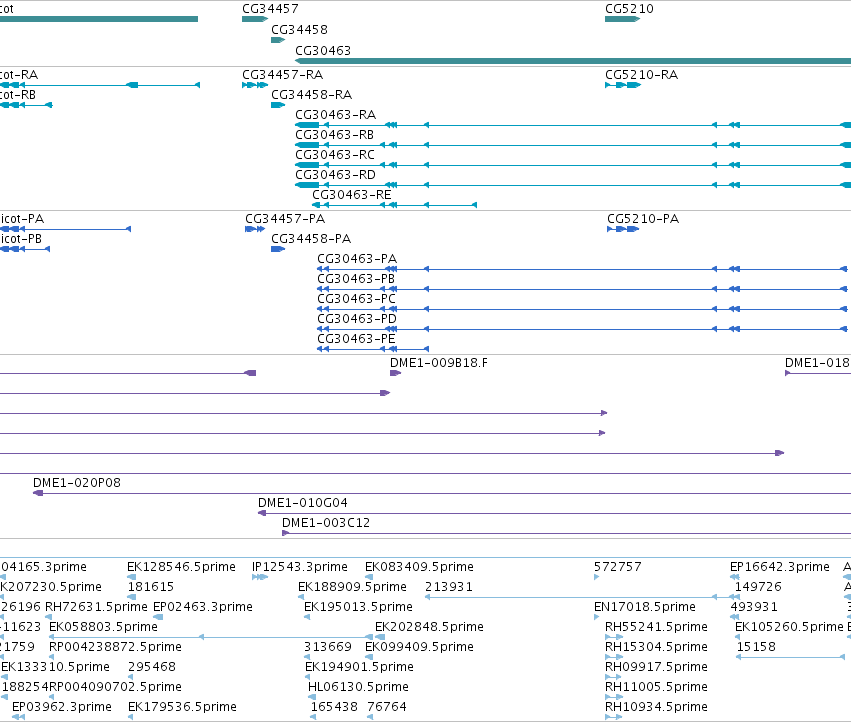Screen dimensions: 851x722
Task: Click clone DME1-020P08 label
Action: pyautogui.click(x=77, y=483)
